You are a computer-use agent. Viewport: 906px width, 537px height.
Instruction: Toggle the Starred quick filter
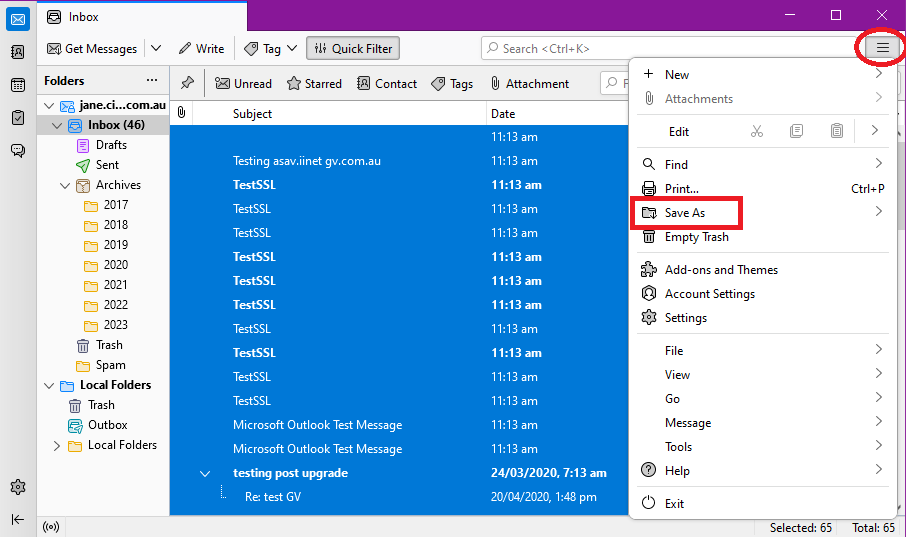click(x=314, y=84)
